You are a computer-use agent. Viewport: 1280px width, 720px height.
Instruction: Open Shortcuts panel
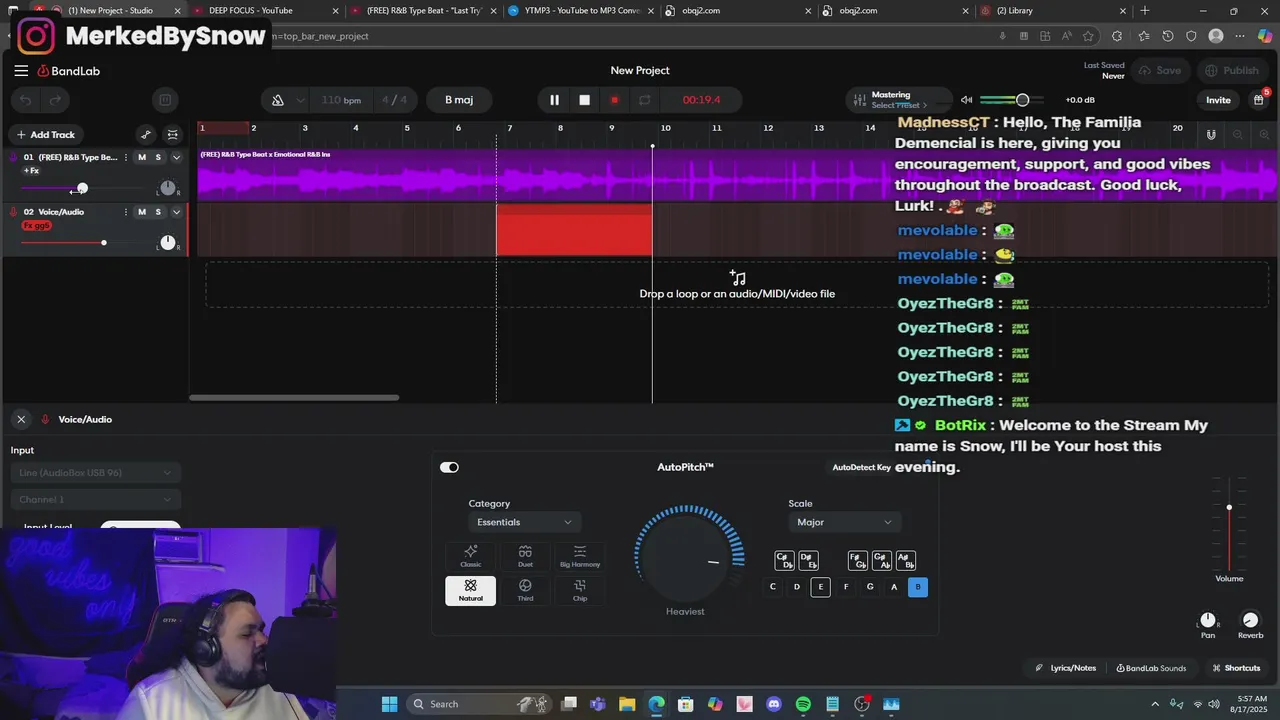pos(1236,668)
